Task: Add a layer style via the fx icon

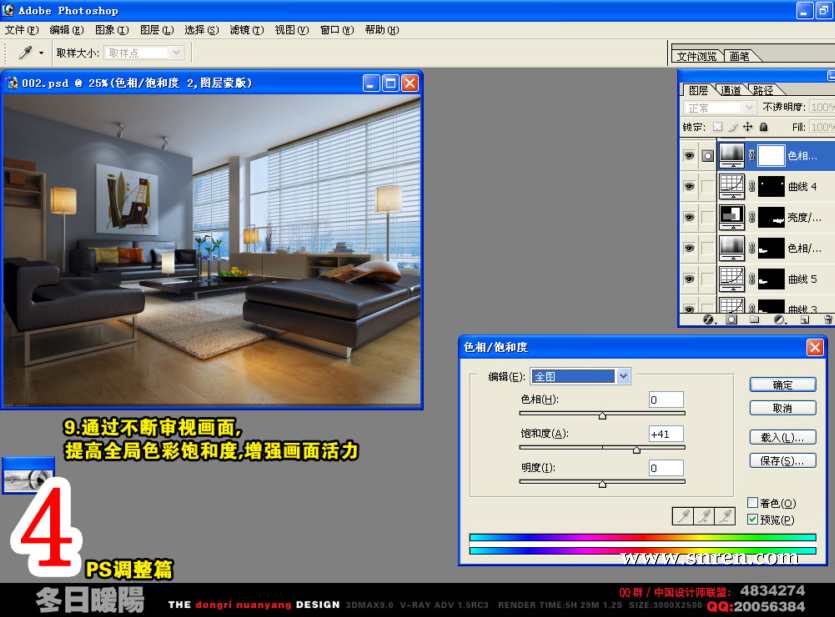Action: (708, 319)
